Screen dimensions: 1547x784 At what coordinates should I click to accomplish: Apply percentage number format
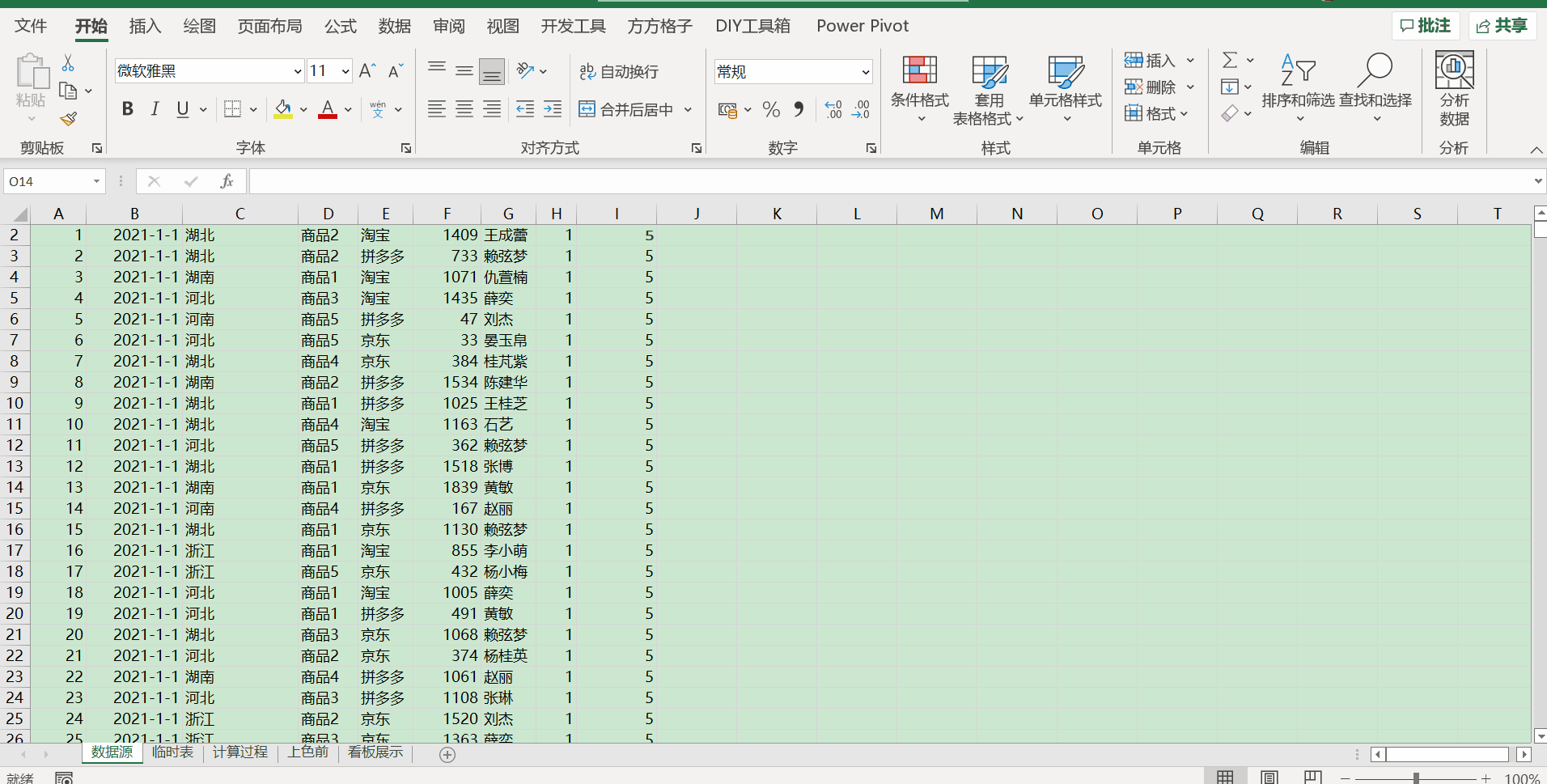click(x=771, y=108)
